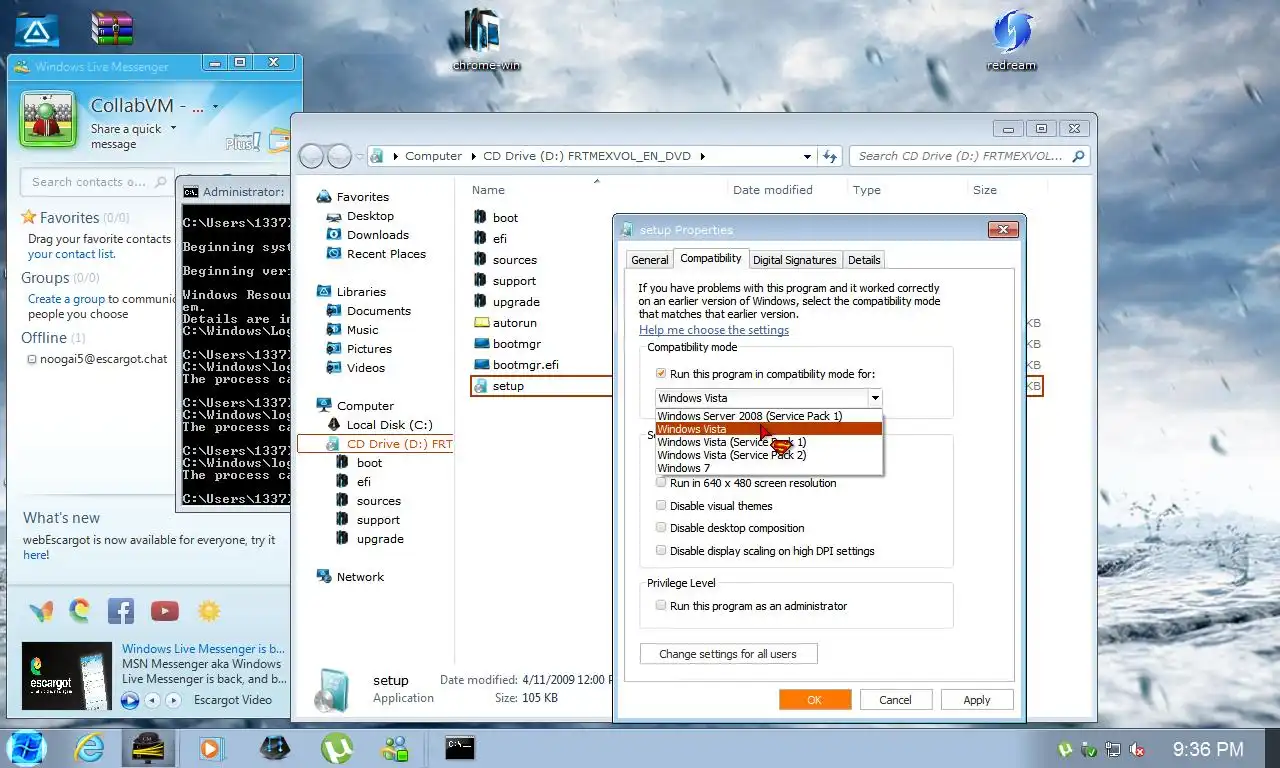
Task: Click the Search CD Drive field
Action: (969, 156)
